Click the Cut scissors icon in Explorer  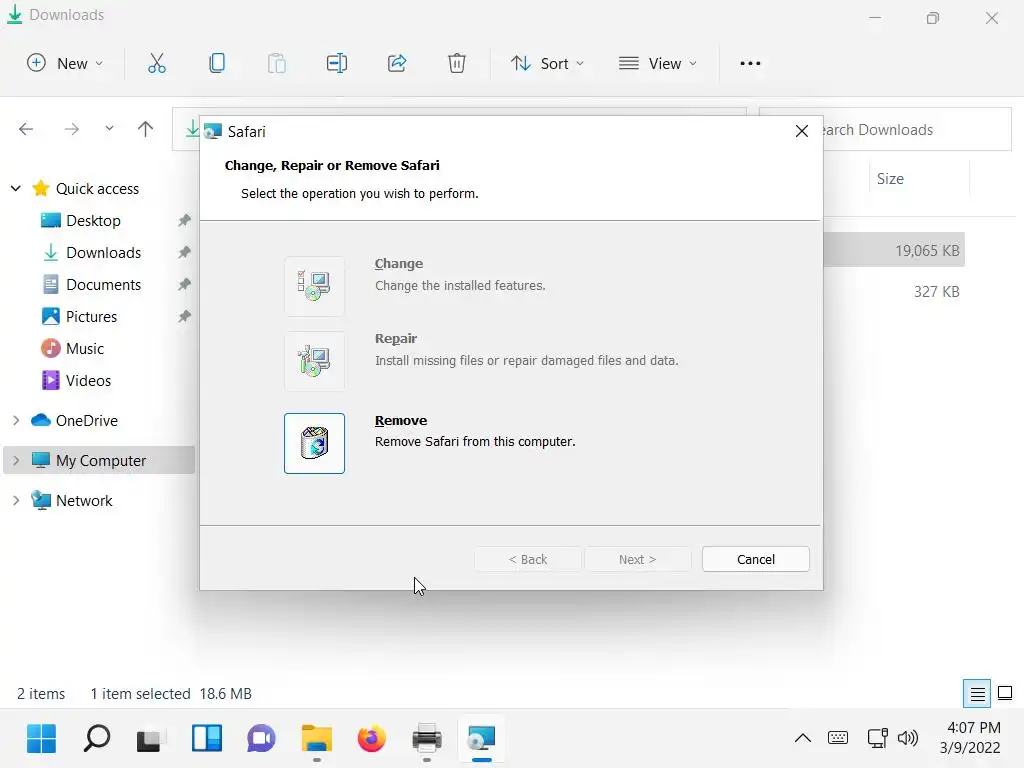coord(157,63)
